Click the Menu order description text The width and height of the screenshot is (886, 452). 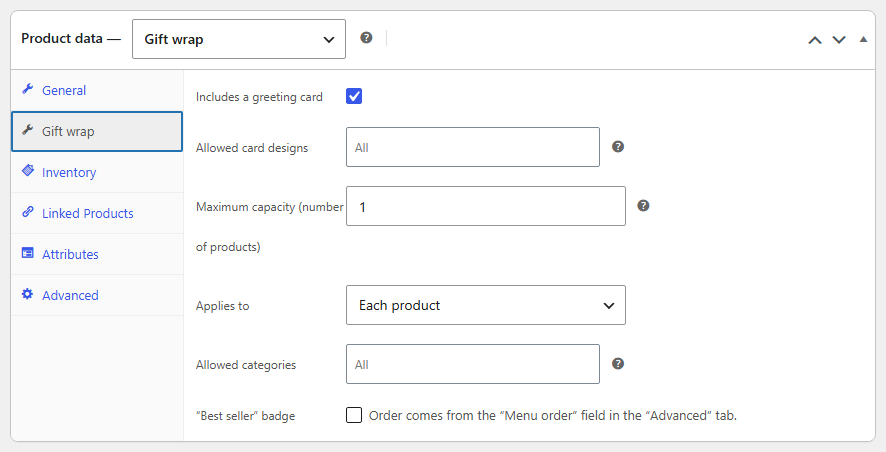click(x=553, y=416)
